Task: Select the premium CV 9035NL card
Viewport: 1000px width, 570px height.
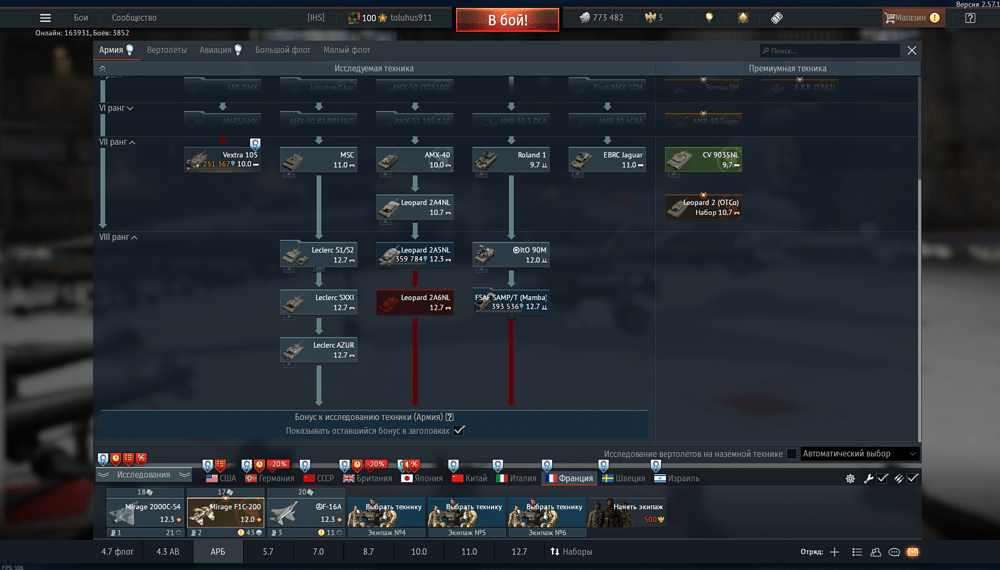Action: tap(703, 159)
